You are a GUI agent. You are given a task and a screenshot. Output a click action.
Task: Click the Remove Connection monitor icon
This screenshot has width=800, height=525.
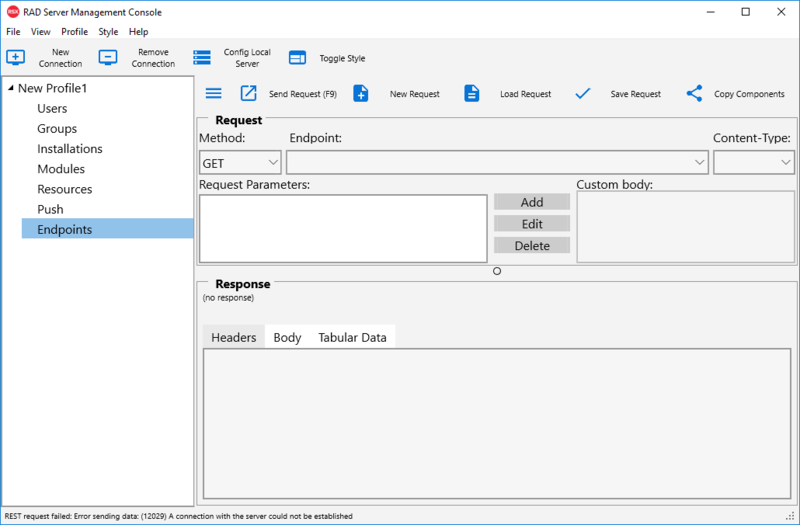point(108,58)
